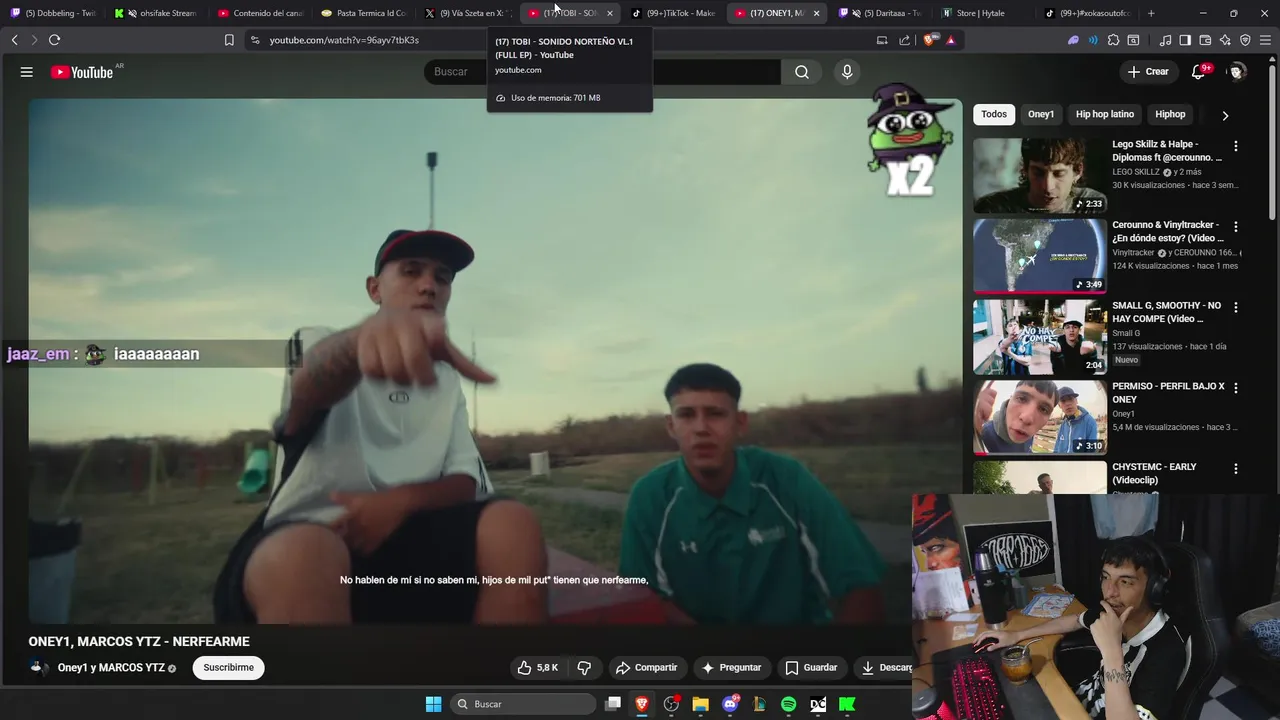The image size is (1280, 720).
Task: Open Discord from the taskbar
Action: (x=730, y=704)
